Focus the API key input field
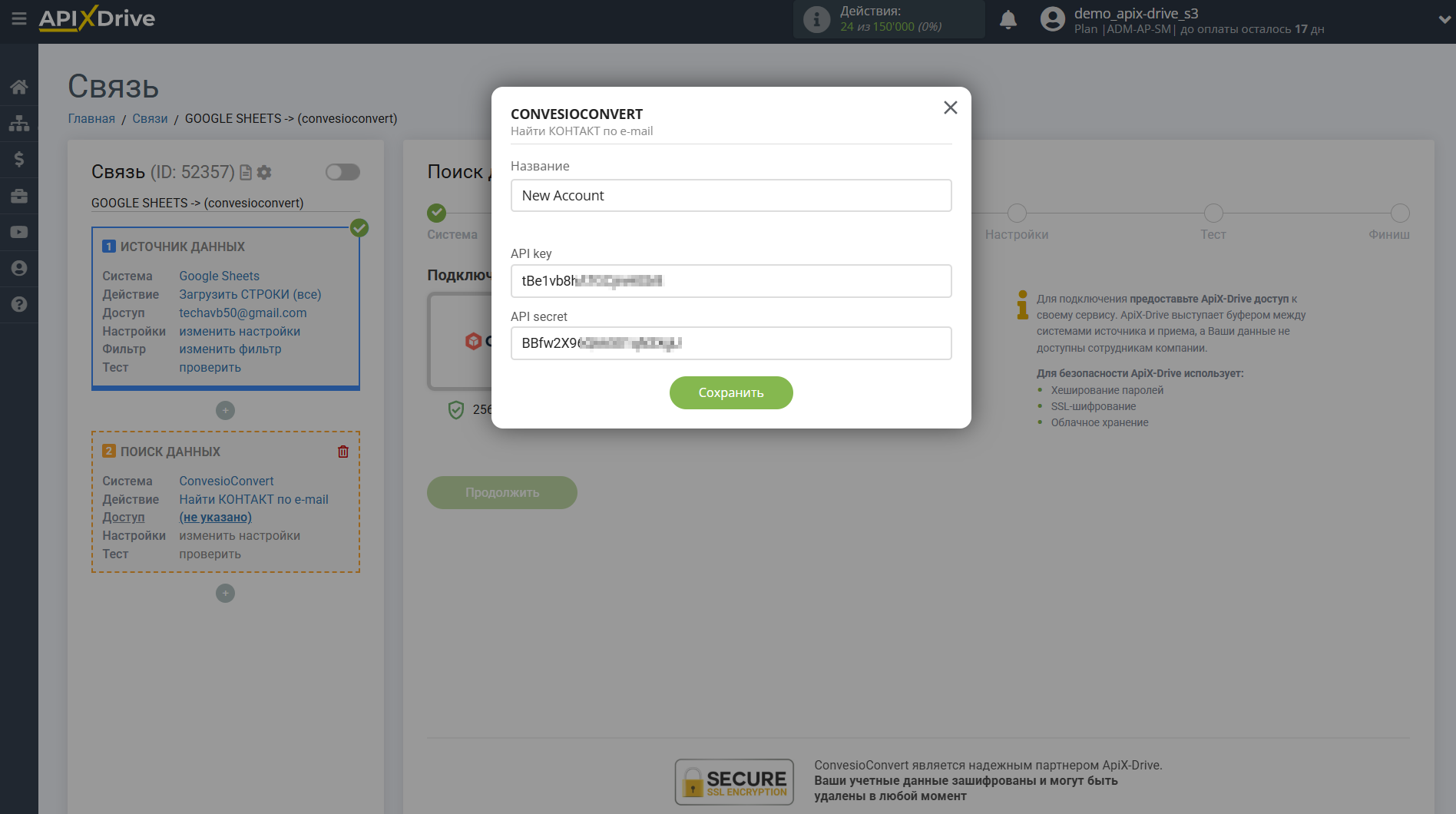This screenshot has width=1456, height=814. point(730,281)
